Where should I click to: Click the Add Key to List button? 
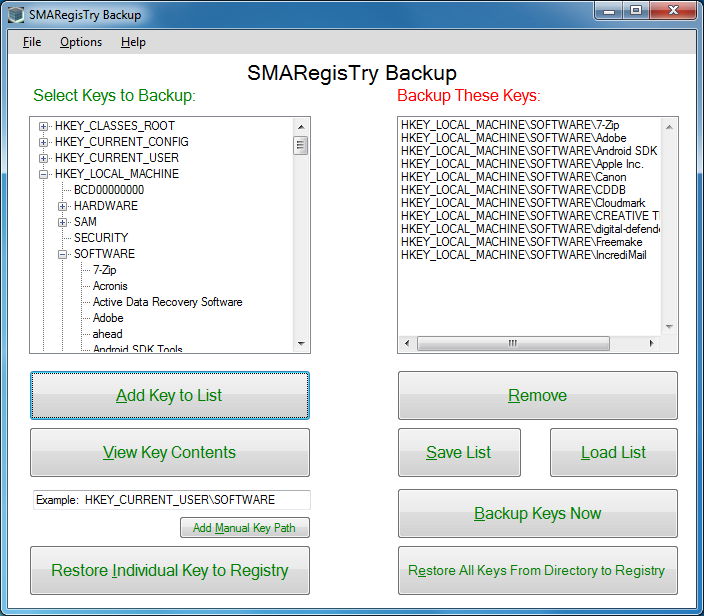[169, 396]
